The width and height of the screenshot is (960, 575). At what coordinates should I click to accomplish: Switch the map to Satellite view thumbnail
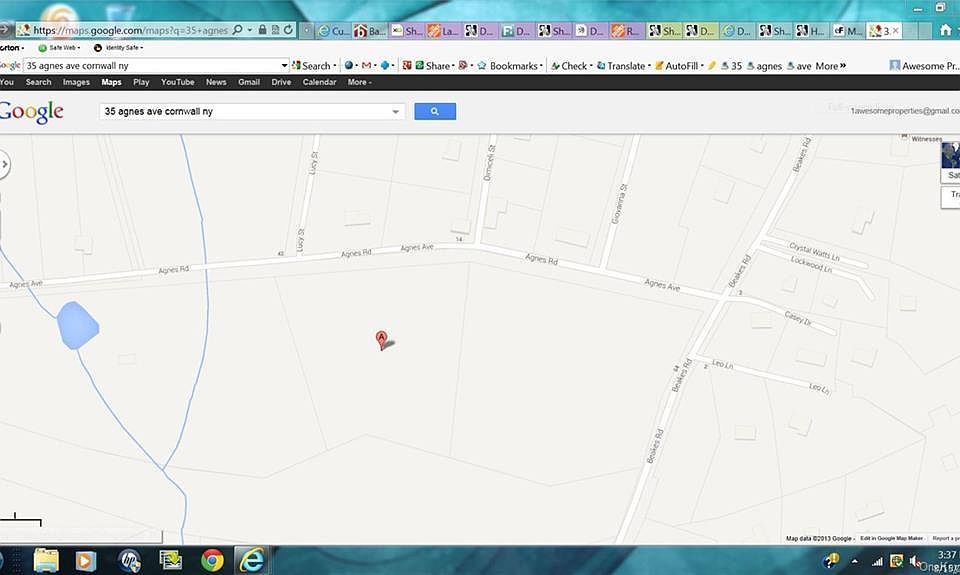[950, 162]
